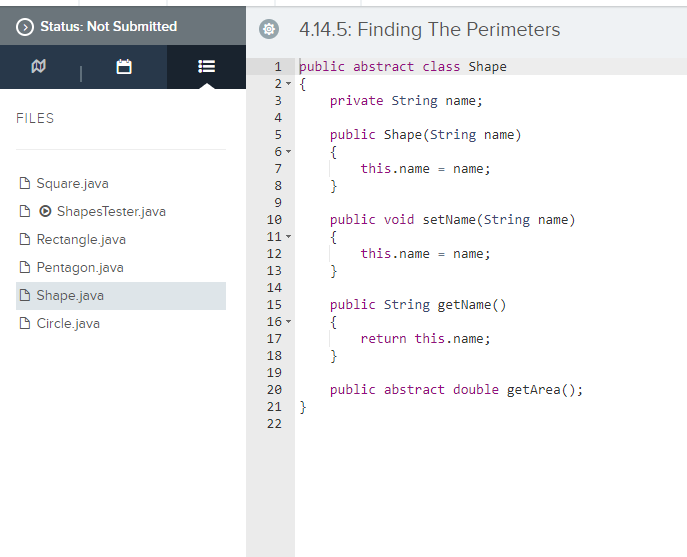
Task: Click closing brace on line 8
Action: tap(333, 186)
